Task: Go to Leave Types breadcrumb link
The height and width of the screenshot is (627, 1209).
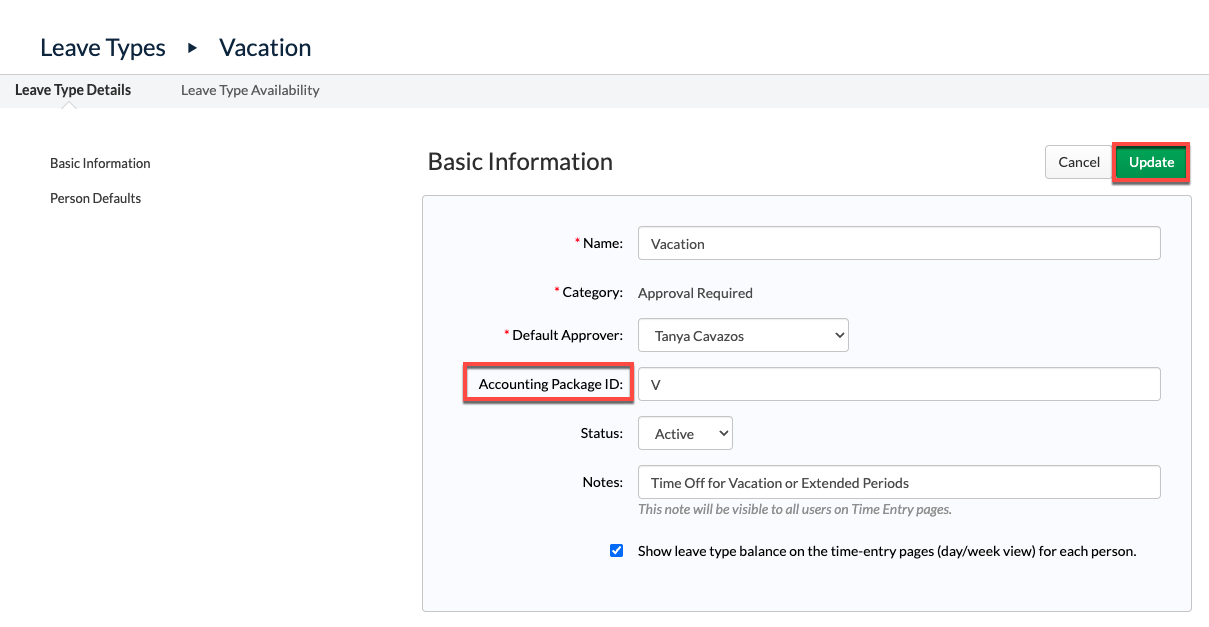Action: pyautogui.click(x=103, y=47)
